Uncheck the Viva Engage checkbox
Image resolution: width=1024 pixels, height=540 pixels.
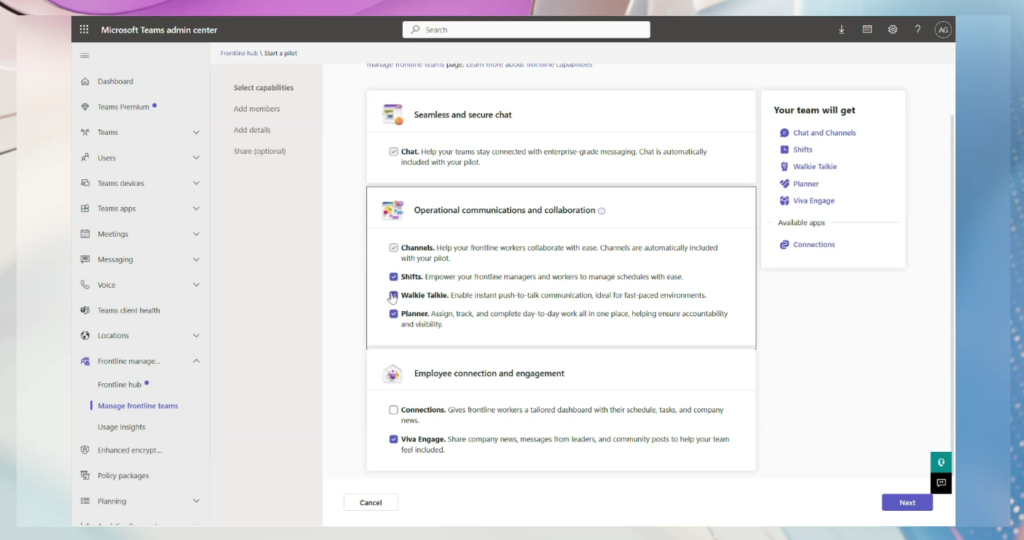tap(394, 439)
